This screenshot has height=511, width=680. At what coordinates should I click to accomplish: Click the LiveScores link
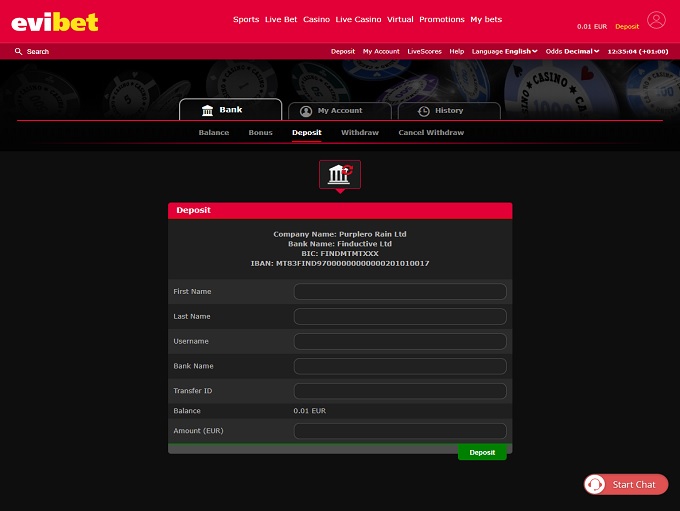(424, 51)
